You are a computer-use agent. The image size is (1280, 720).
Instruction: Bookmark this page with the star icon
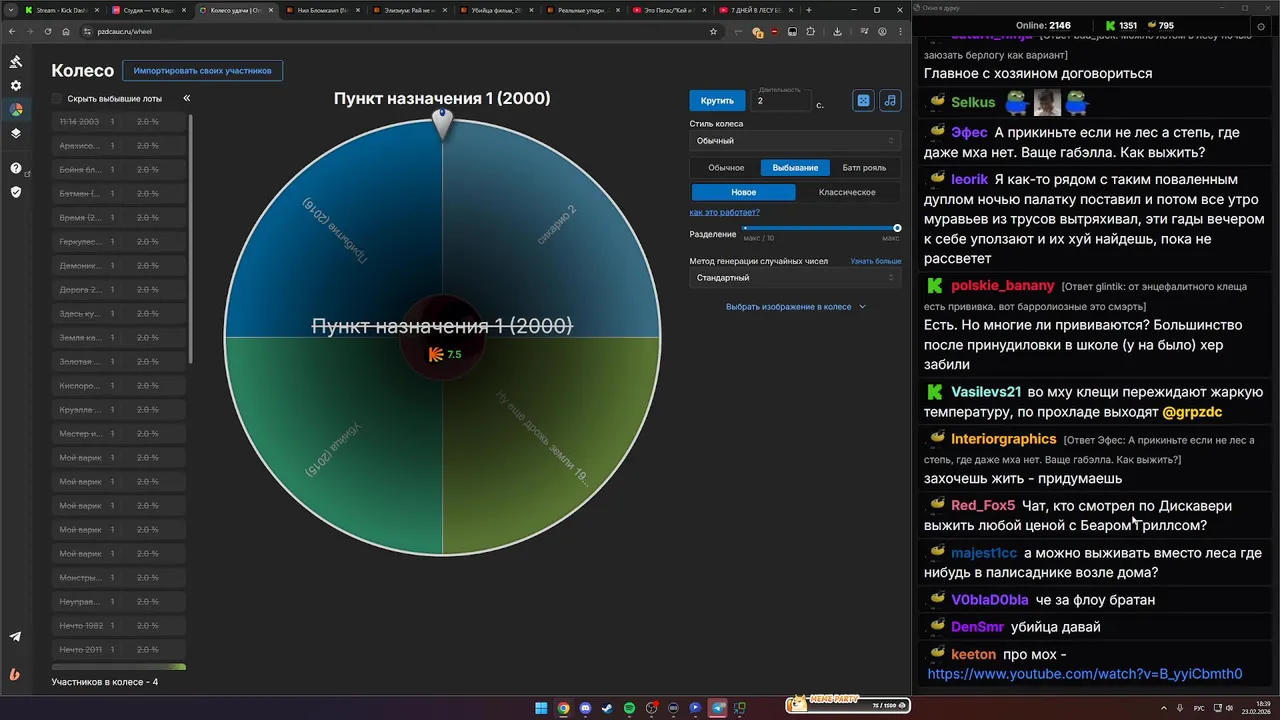pyautogui.click(x=713, y=31)
